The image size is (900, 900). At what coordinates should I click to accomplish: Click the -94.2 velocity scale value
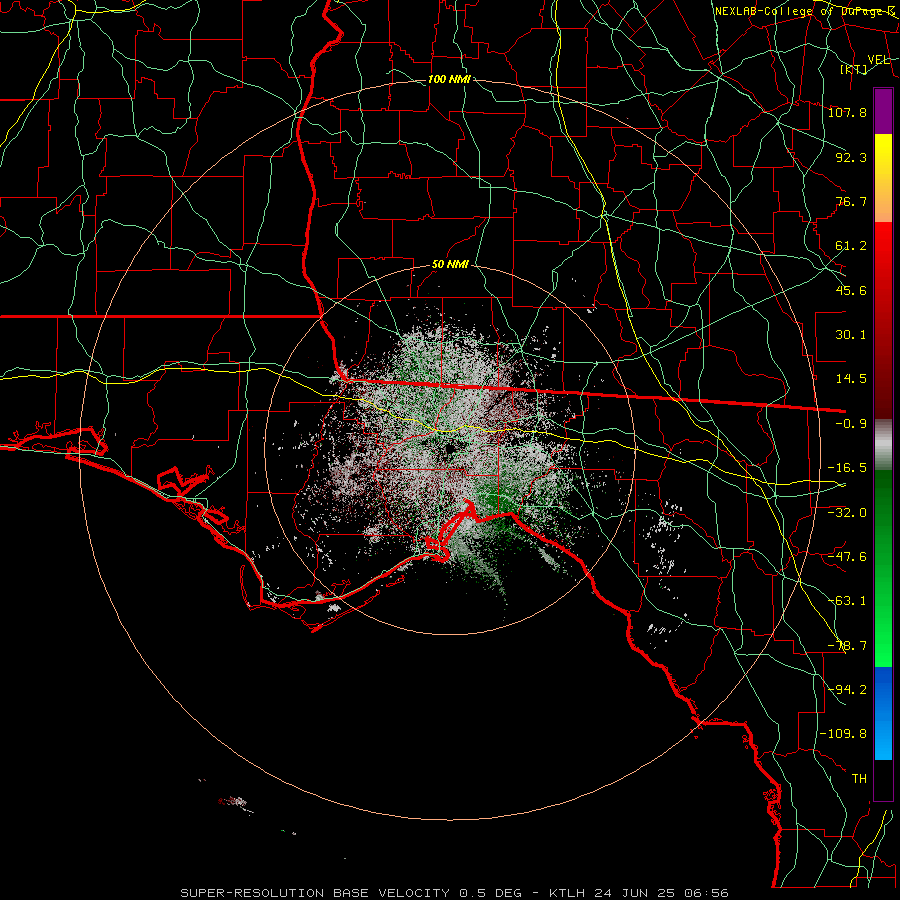[847, 690]
